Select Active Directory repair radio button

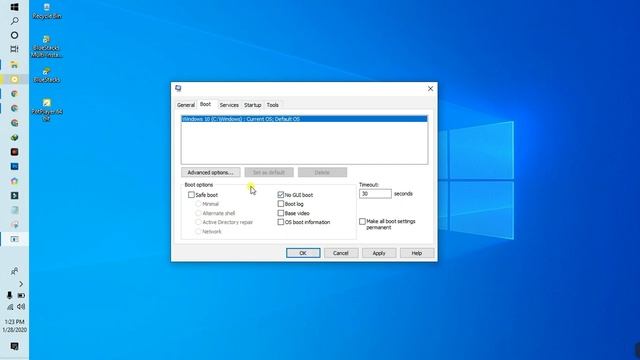[198, 222]
